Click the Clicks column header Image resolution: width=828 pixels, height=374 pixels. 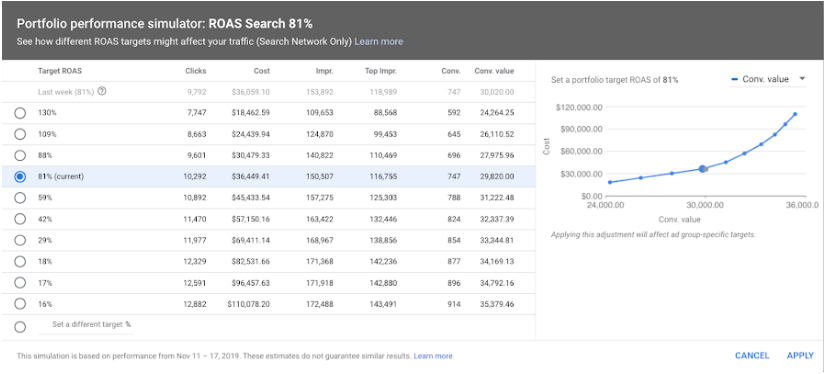(x=196, y=71)
